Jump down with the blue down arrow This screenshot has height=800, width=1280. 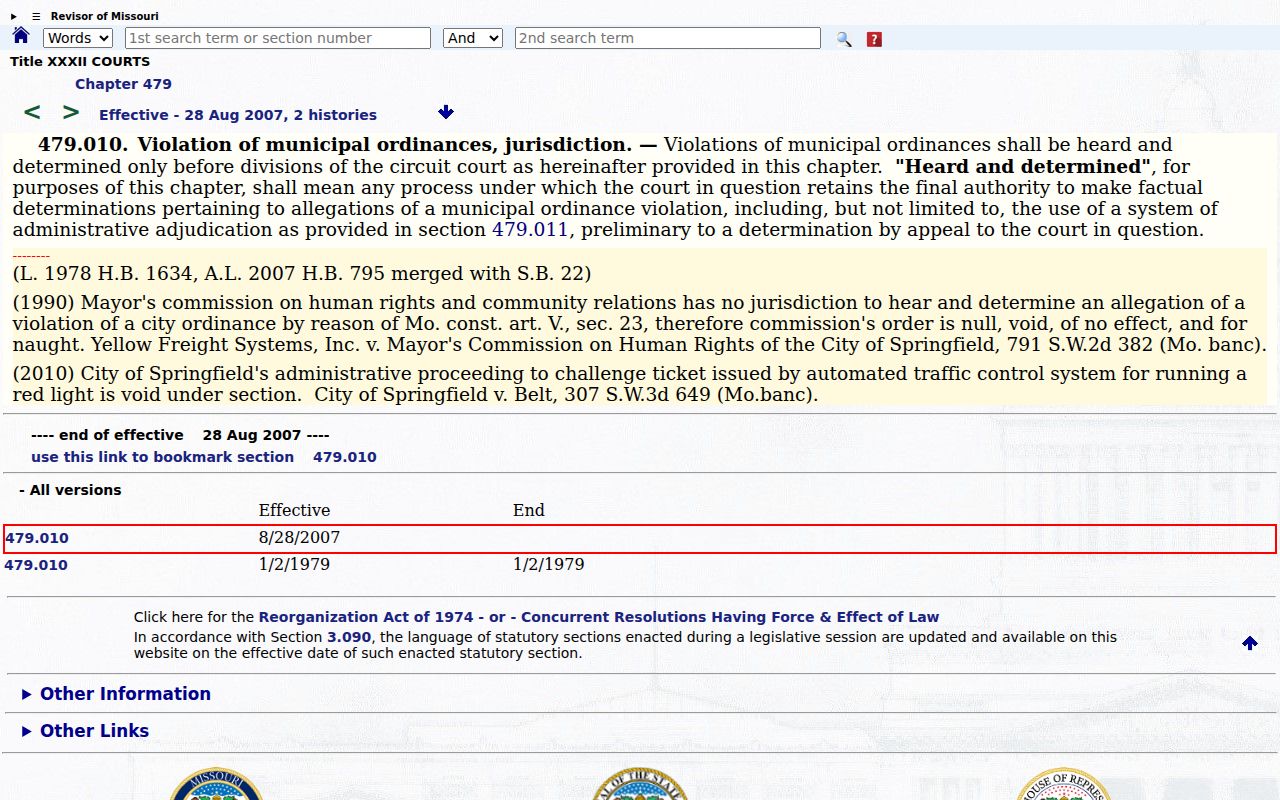pos(446,112)
